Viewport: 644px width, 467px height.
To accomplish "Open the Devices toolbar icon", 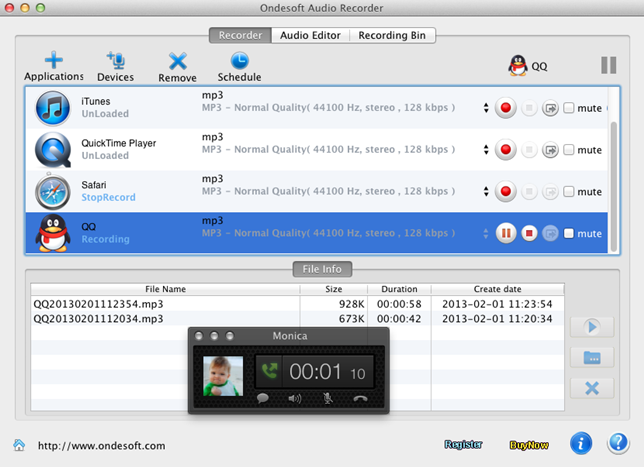I will [x=115, y=61].
